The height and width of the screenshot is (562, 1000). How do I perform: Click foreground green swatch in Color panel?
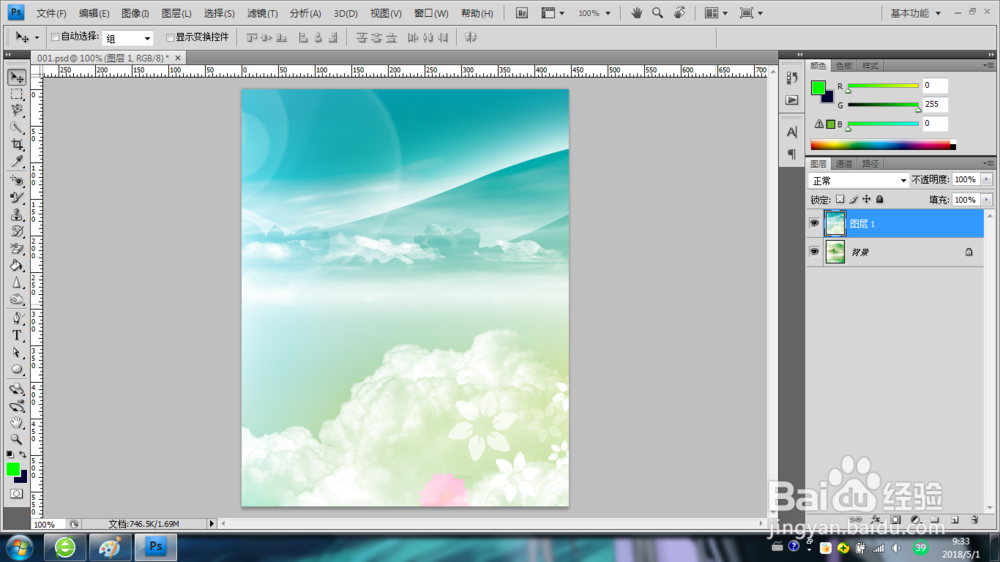click(818, 88)
